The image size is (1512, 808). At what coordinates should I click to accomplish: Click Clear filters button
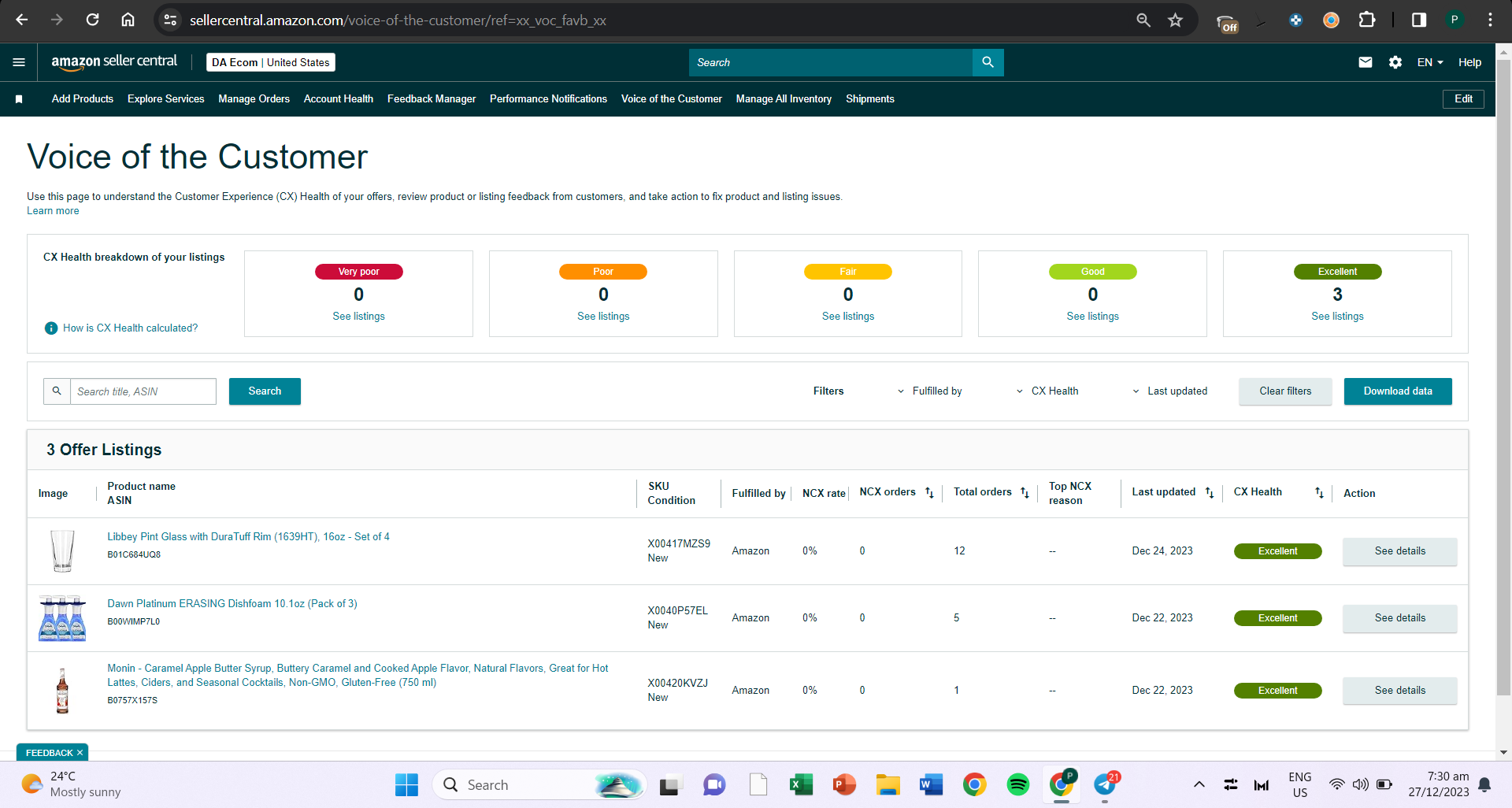pyautogui.click(x=1285, y=391)
